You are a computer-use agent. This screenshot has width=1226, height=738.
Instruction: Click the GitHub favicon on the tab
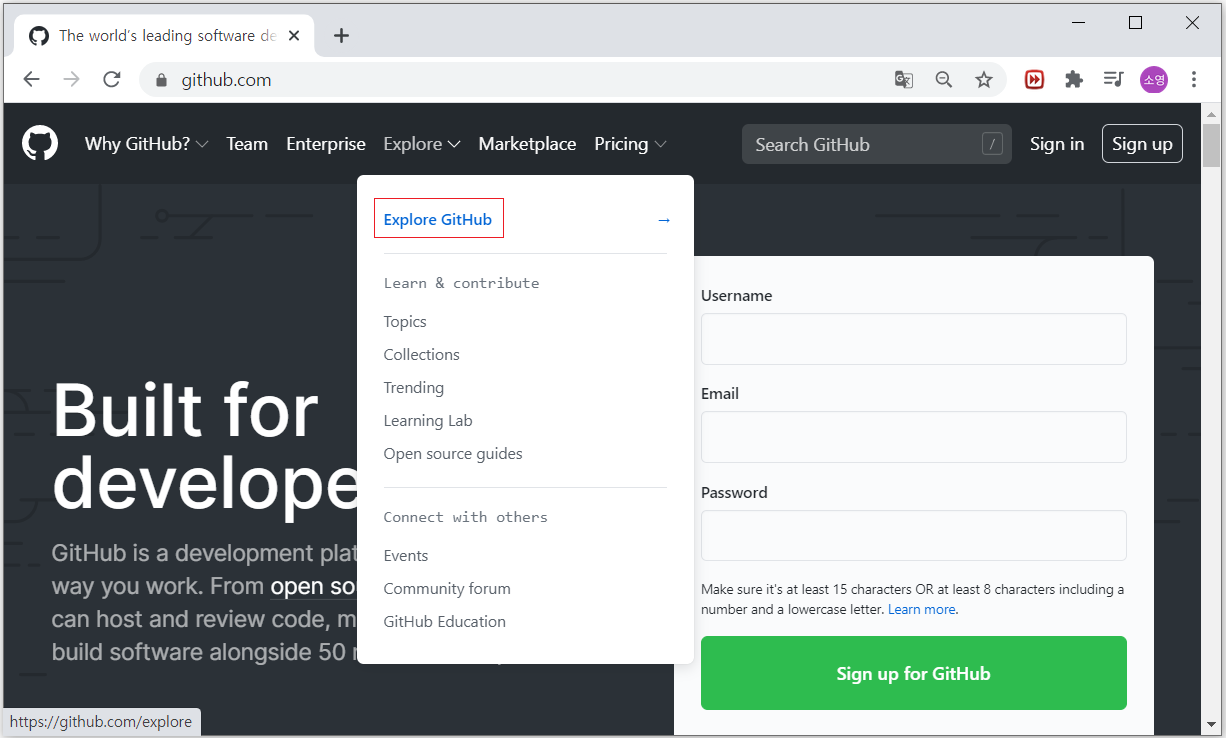pyautogui.click(x=39, y=36)
